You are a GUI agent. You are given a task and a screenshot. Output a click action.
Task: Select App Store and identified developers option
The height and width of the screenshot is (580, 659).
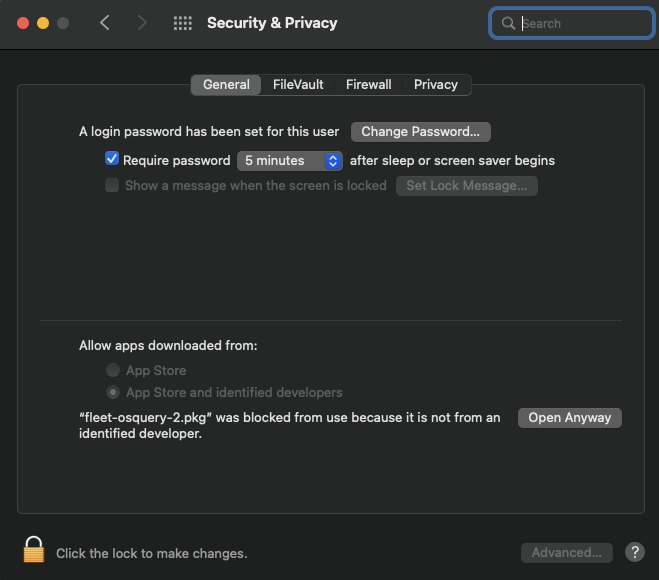click(x=113, y=392)
